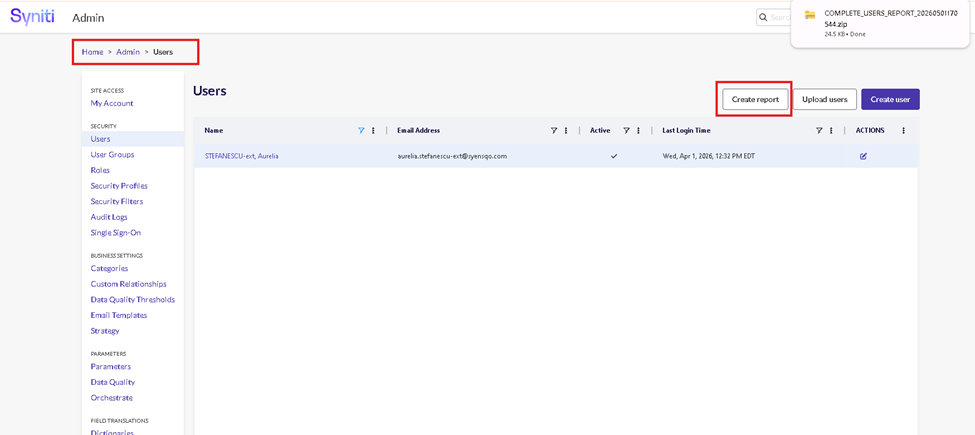
Task: Open the Actions column kebab menu
Action: pos(903,131)
